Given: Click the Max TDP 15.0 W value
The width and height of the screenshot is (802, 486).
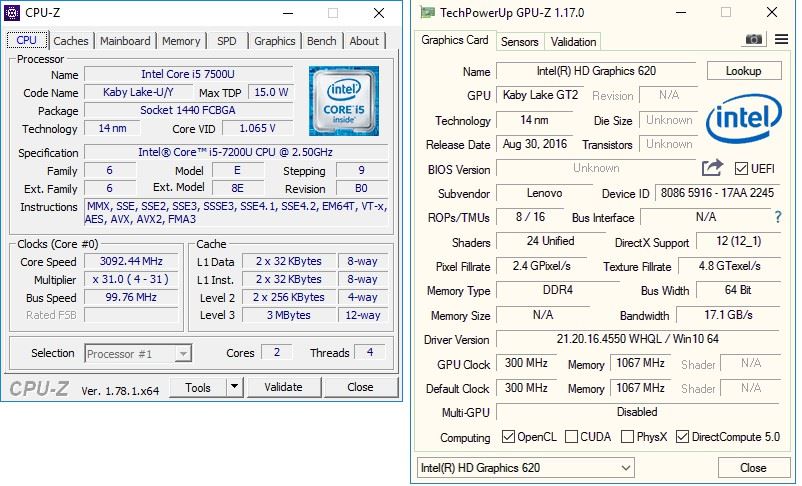Looking at the screenshot, I should [x=271, y=92].
